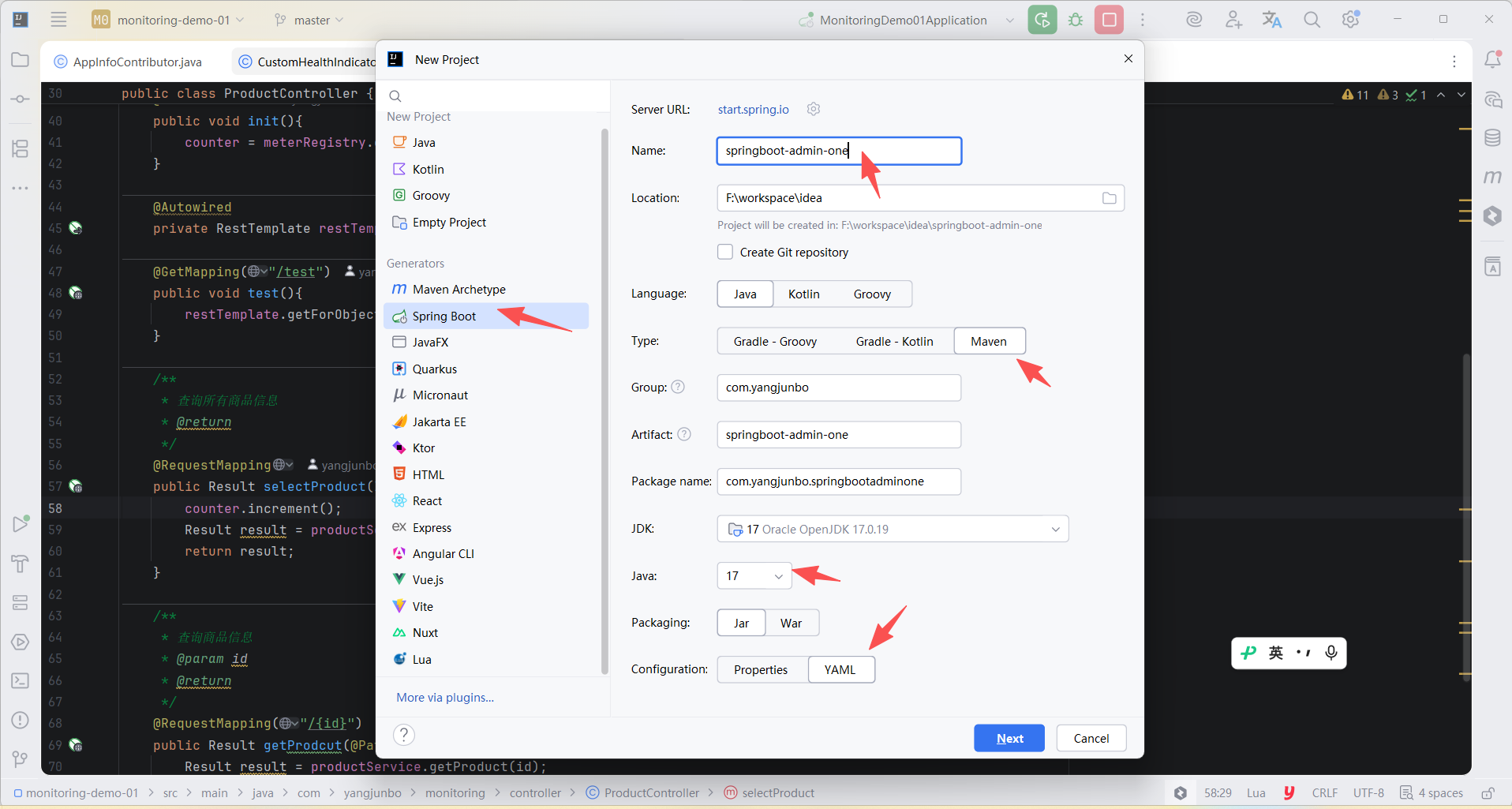Open the Build hammer tool window
1512x809 pixels.
click(x=21, y=564)
